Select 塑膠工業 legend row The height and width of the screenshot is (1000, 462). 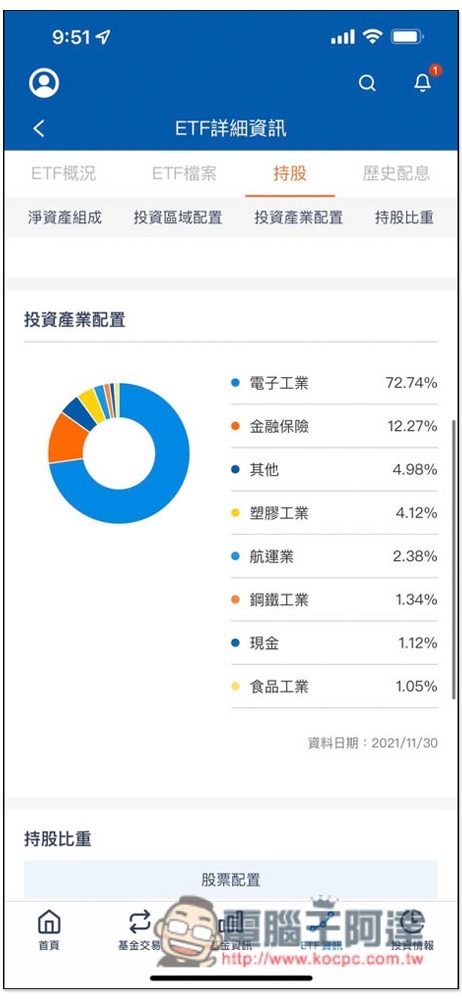334,513
